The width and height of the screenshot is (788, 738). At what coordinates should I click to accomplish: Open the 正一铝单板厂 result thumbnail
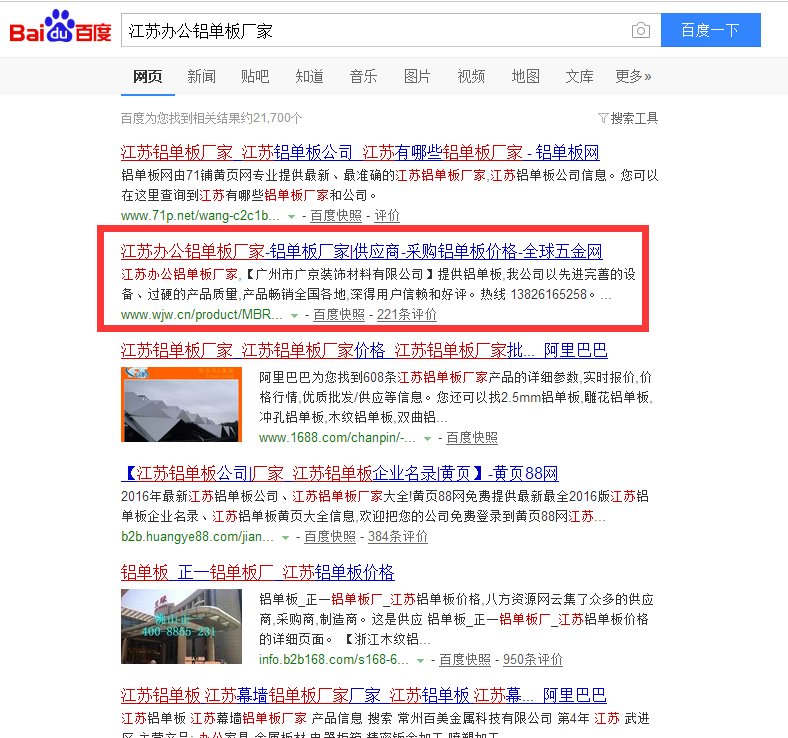click(x=181, y=626)
